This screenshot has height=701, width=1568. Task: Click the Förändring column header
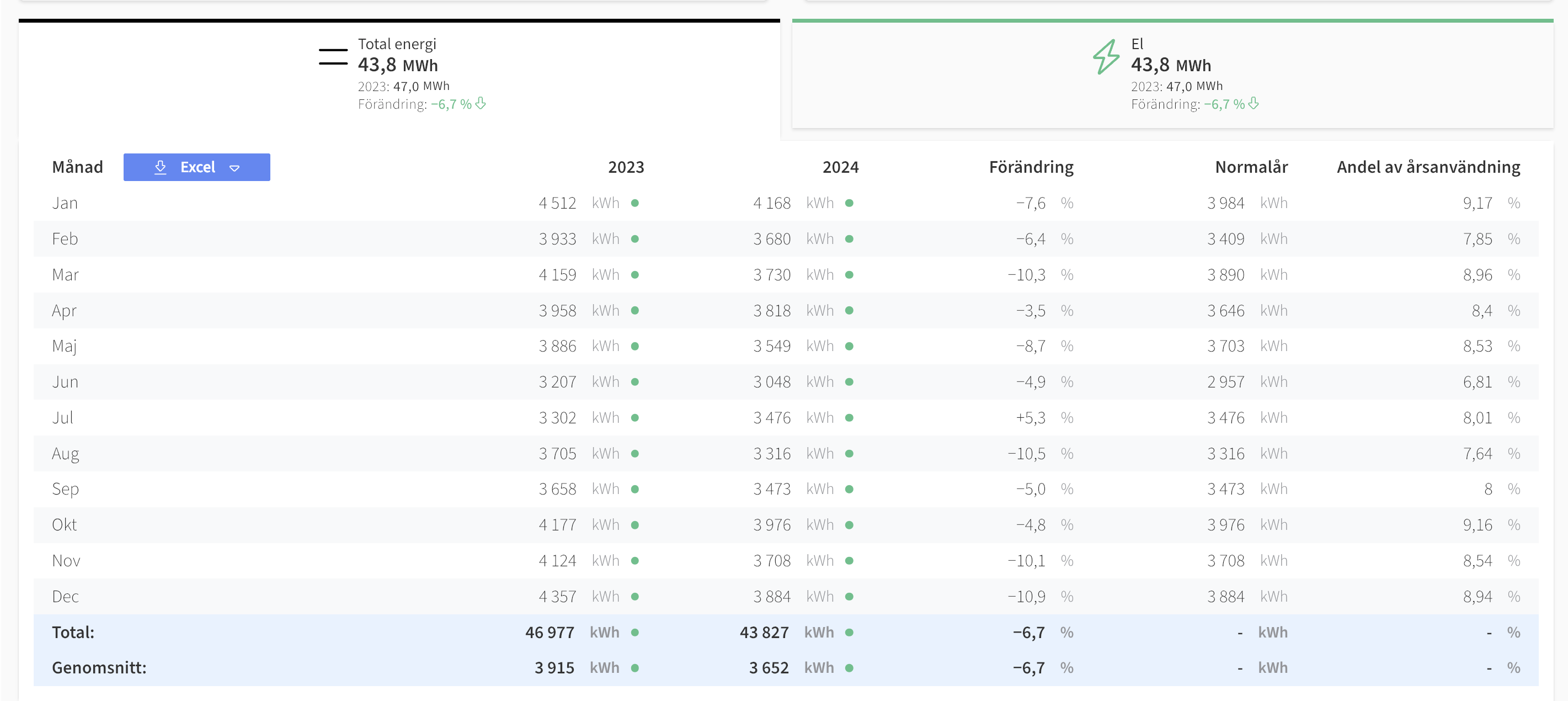[x=1031, y=167]
